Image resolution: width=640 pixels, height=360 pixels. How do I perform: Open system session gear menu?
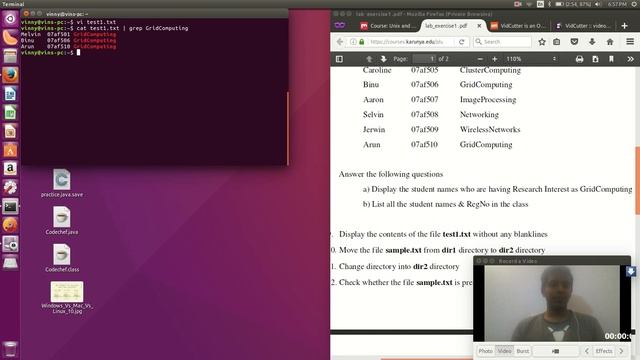[x=635, y=4]
